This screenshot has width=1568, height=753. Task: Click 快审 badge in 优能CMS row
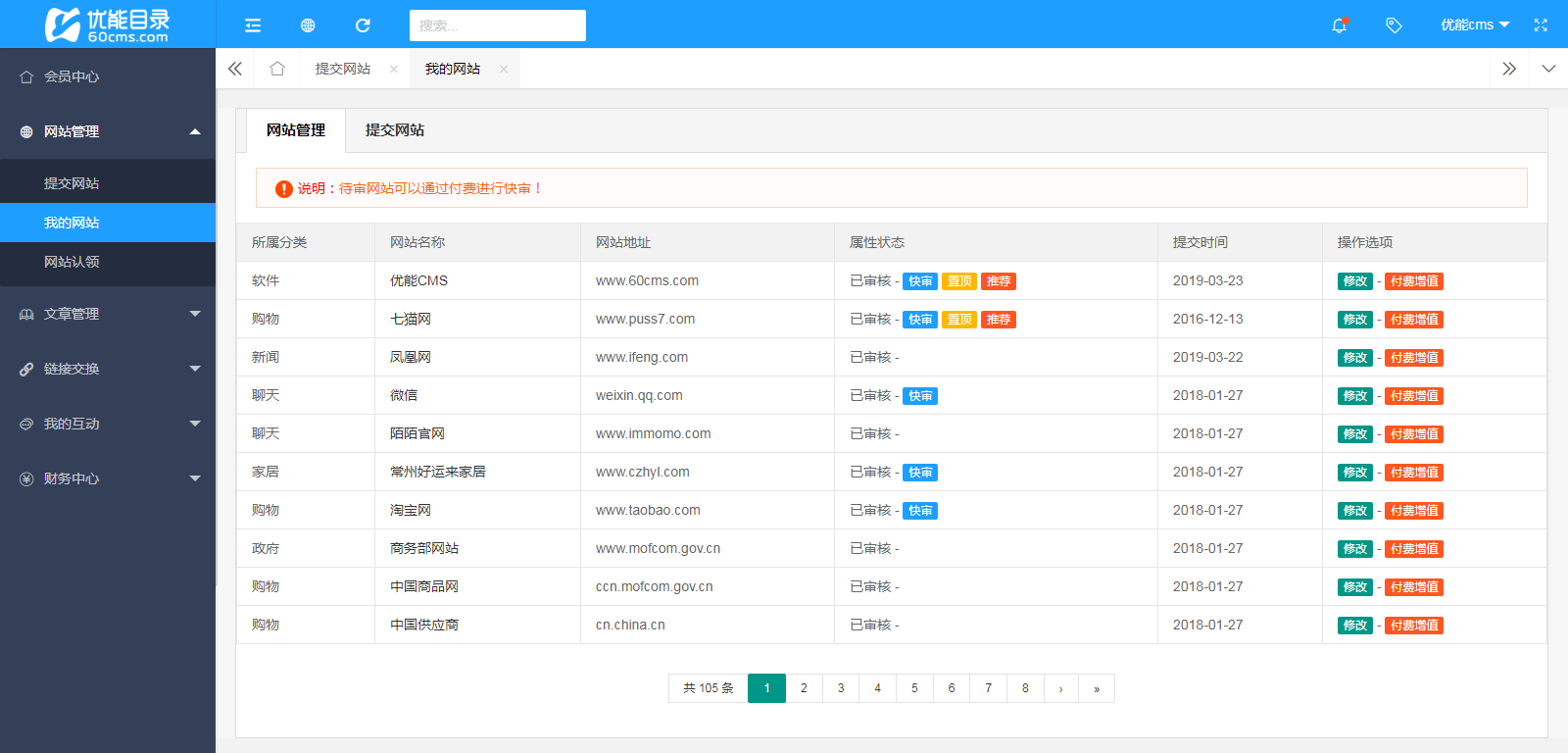[920, 281]
